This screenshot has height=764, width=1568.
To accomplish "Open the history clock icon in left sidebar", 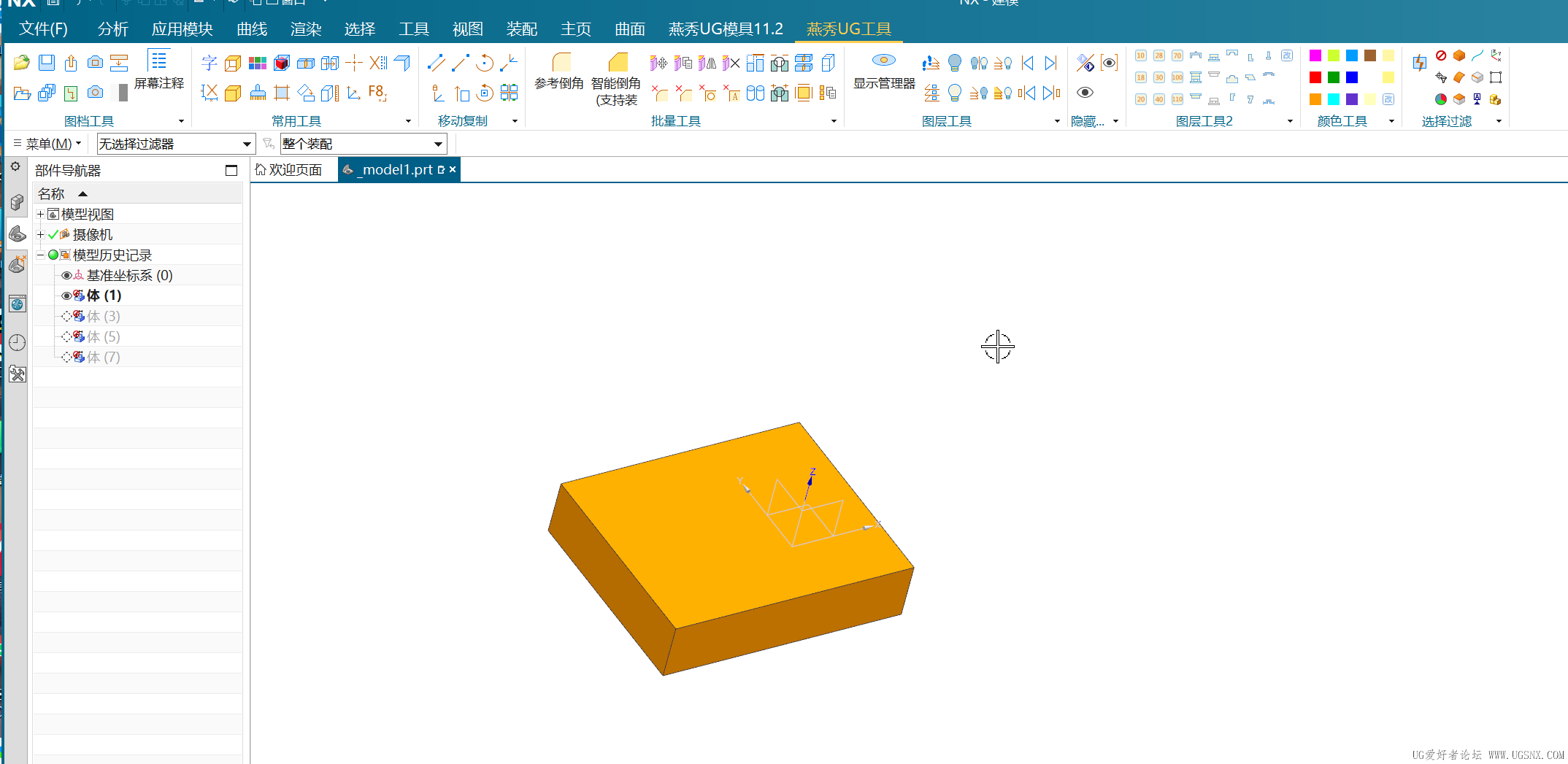I will point(18,342).
